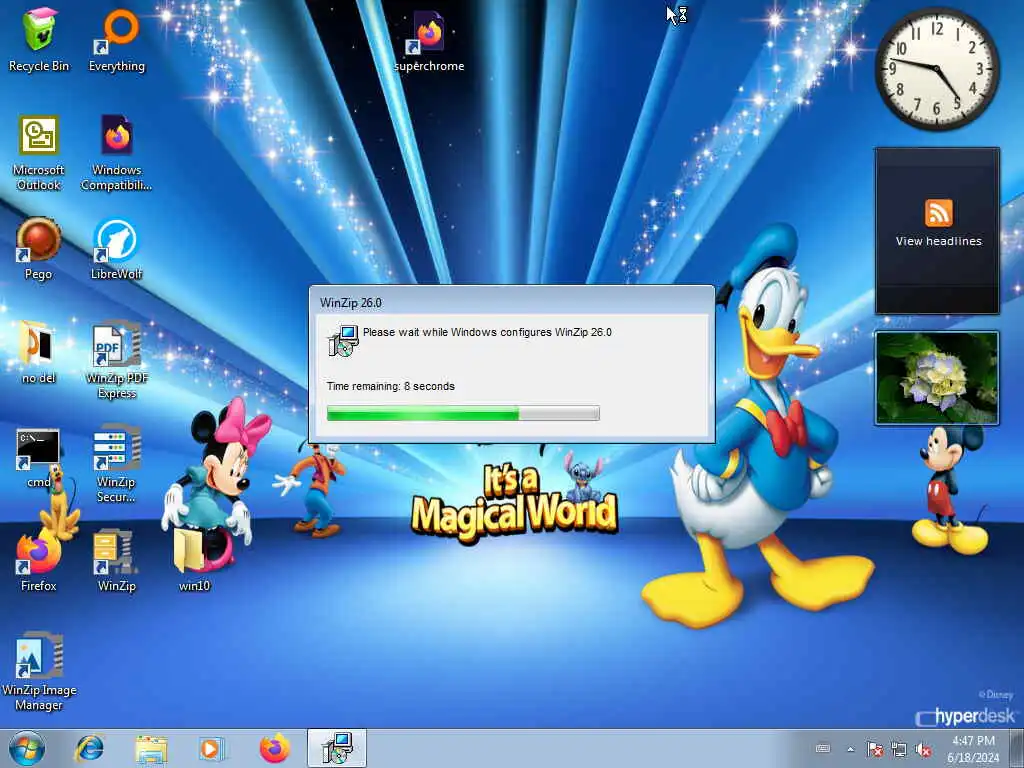Open the superchrome desktop shortcut

point(429,39)
